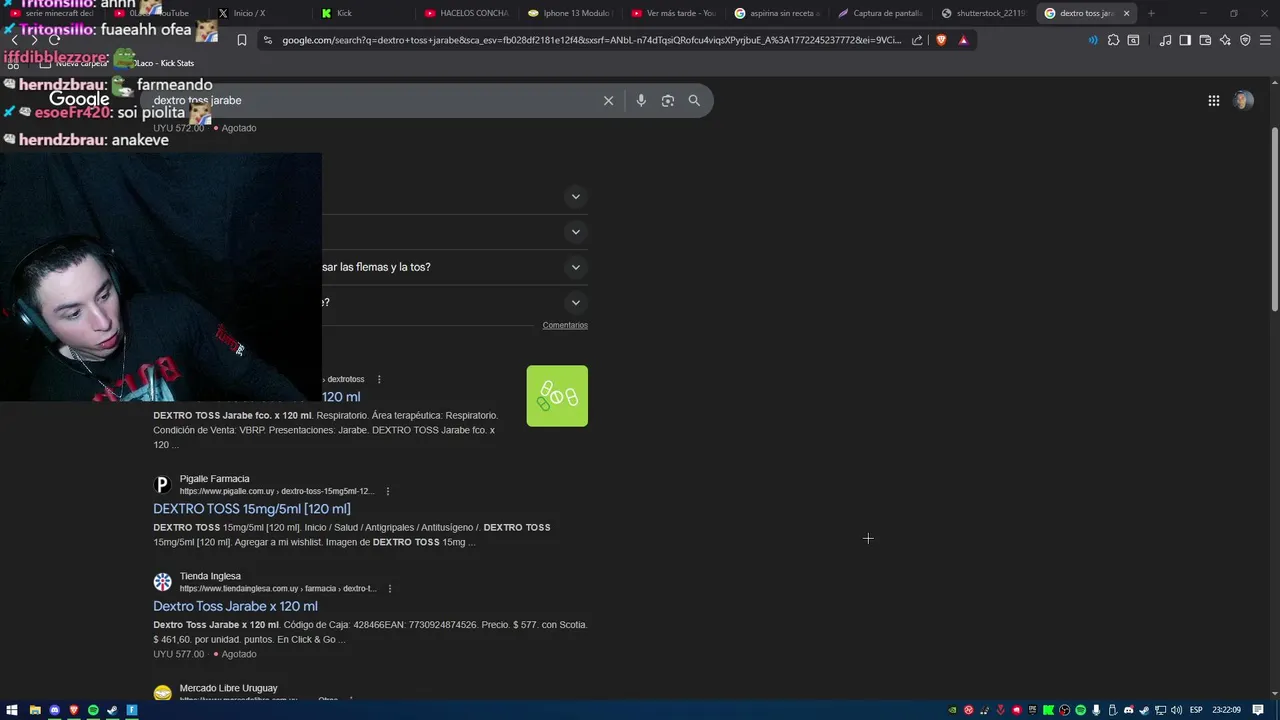Open the Extensions puzzle piece icon

pyautogui.click(x=1114, y=40)
